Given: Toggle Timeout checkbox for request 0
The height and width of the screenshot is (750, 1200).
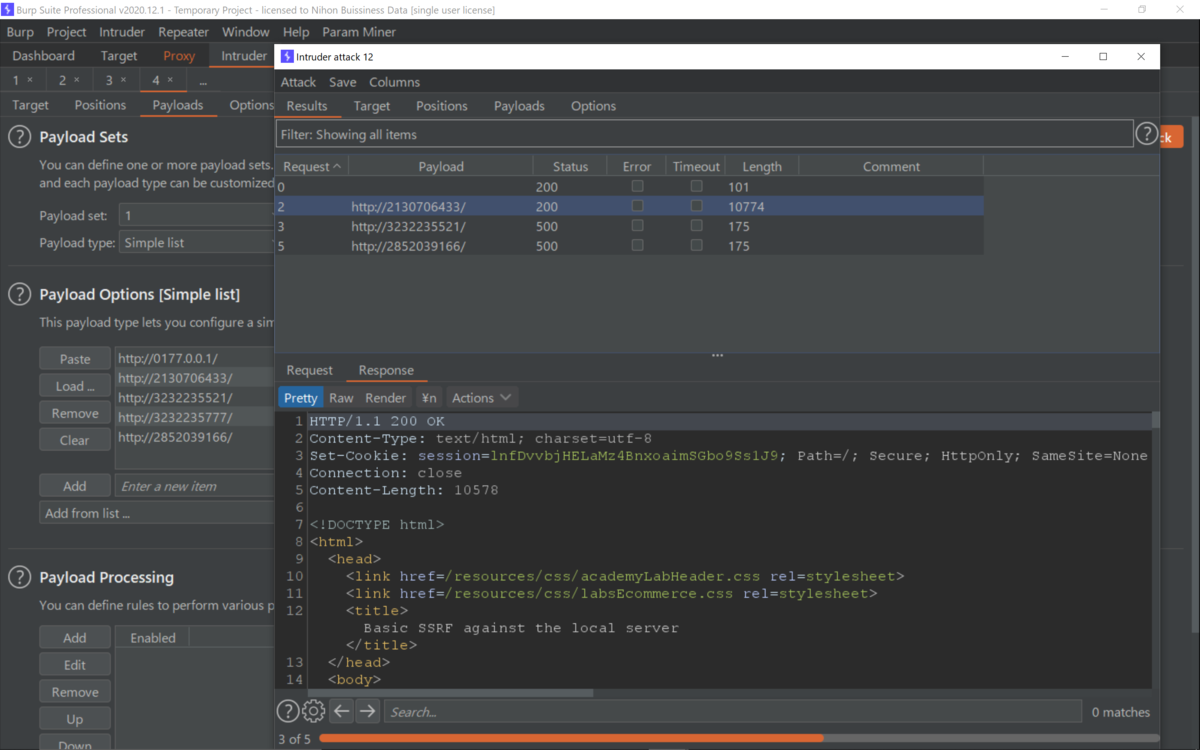Looking at the screenshot, I should pyautogui.click(x=696, y=187).
